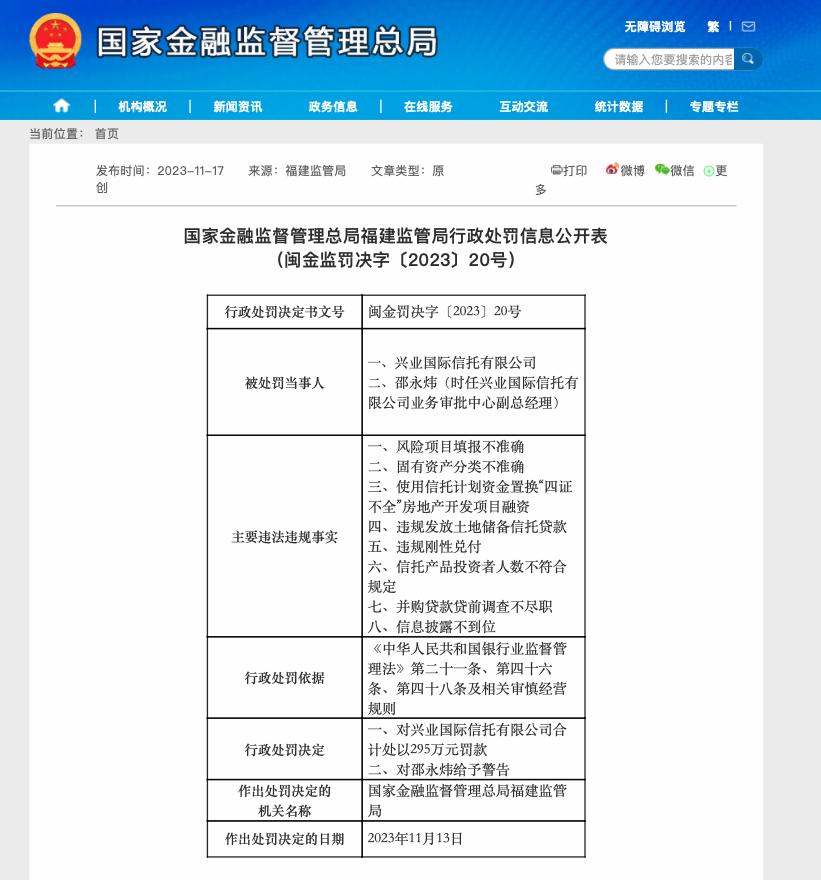Click the 首页 breadcrumb link
The image size is (821, 880).
coord(107,134)
